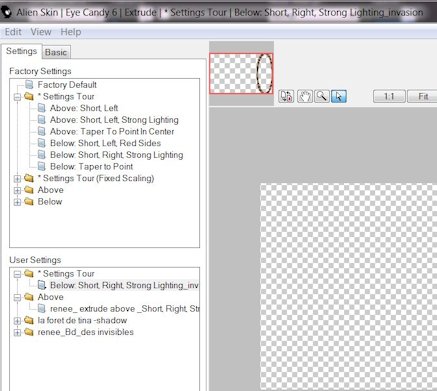This screenshot has width=437, height=391.
Task: Select renee_ extrude above _Short, Right preset
Action: [124, 309]
